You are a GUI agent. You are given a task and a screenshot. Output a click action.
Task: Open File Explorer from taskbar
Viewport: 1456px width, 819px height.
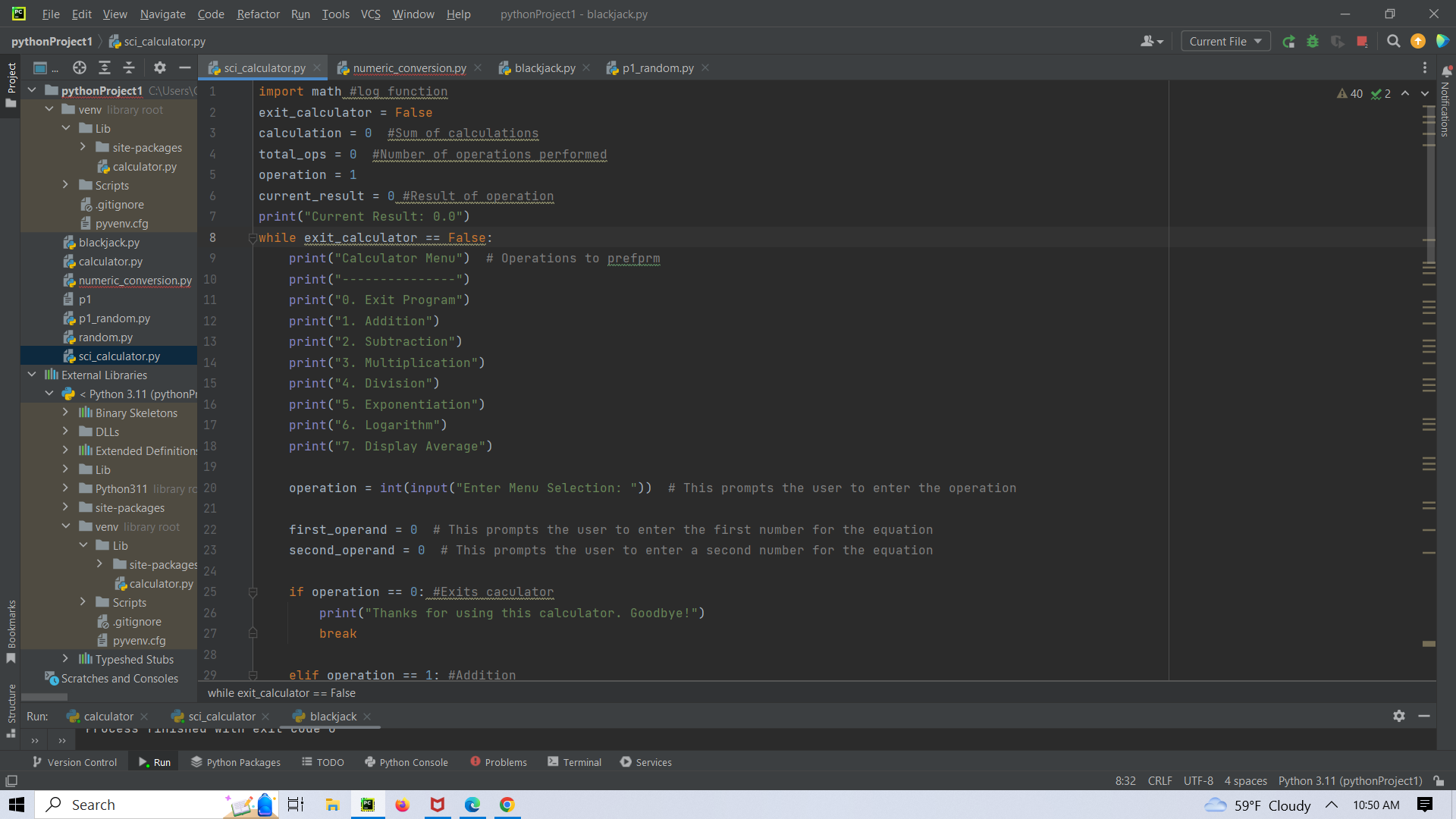[x=332, y=805]
